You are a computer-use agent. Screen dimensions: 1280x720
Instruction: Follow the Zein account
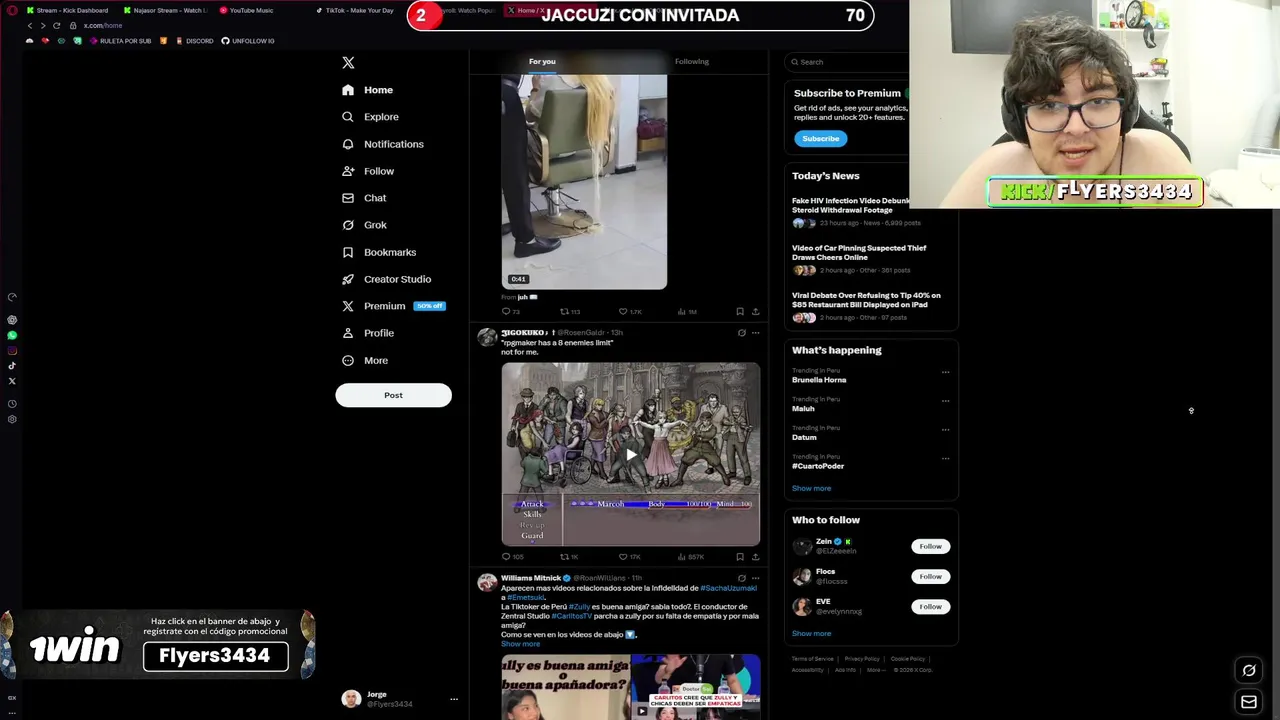[930, 547]
